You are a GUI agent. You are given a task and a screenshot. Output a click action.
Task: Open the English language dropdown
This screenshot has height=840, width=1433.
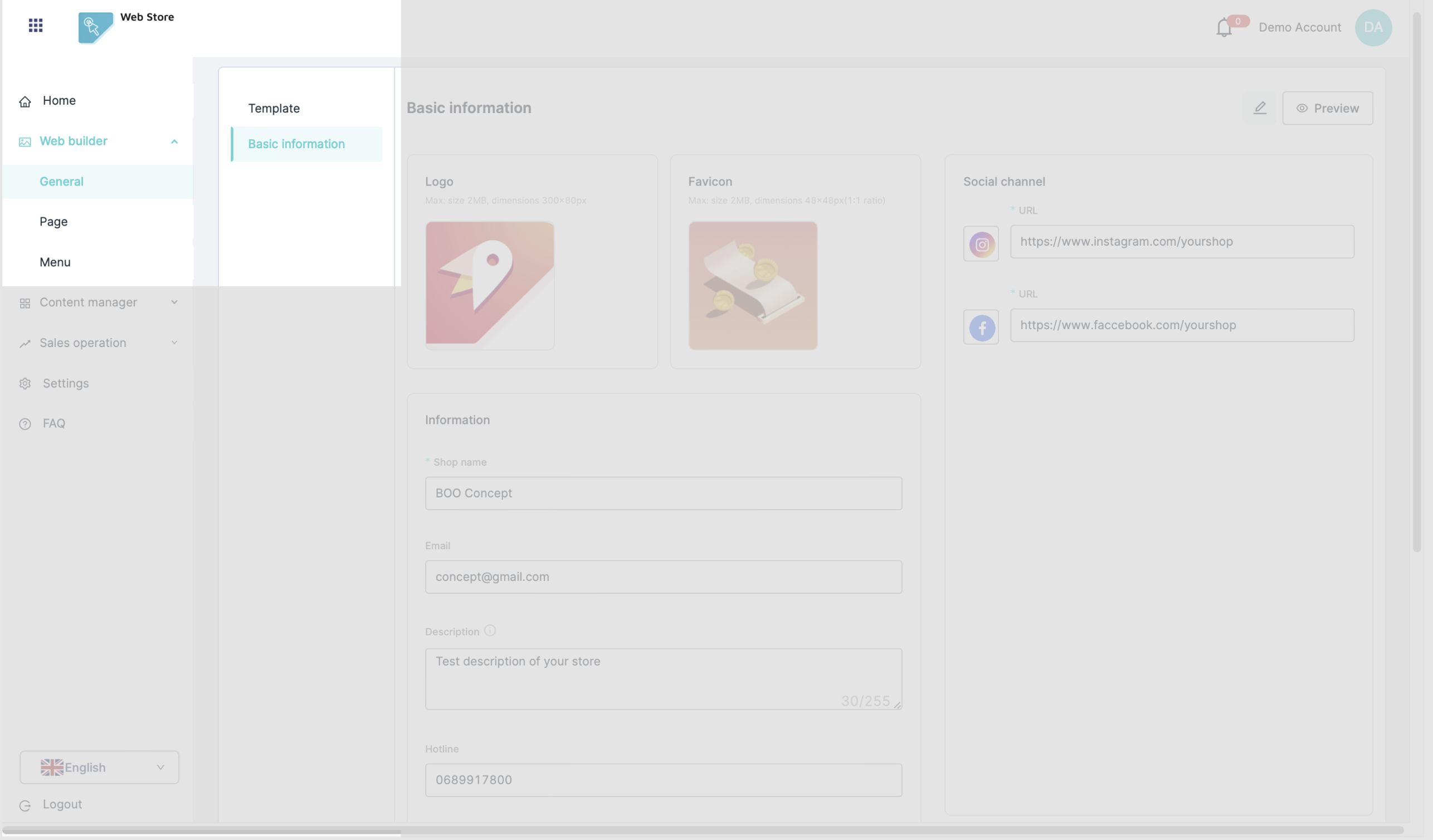click(x=99, y=767)
